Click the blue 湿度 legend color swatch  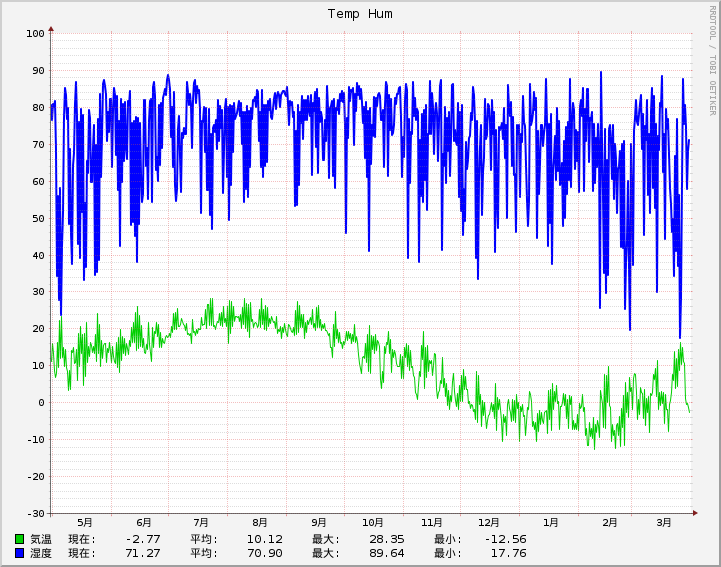pos(19,553)
